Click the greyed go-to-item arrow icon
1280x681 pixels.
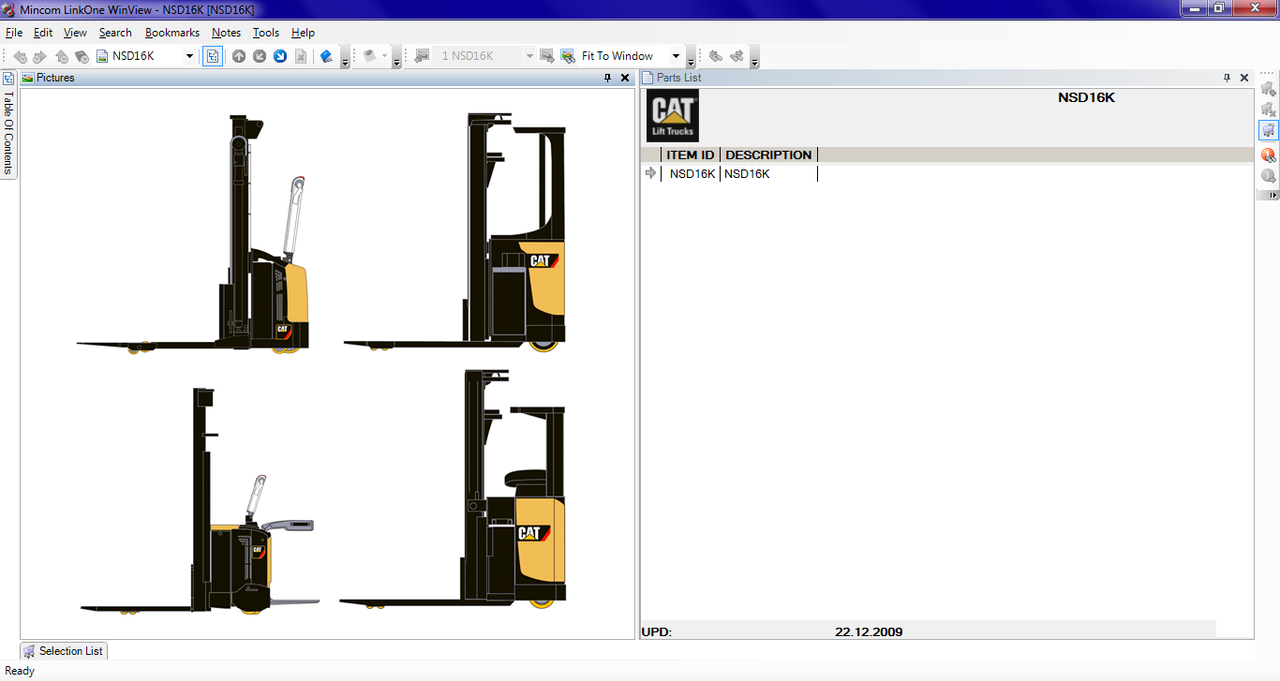pyautogui.click(x=1268, y=176)
